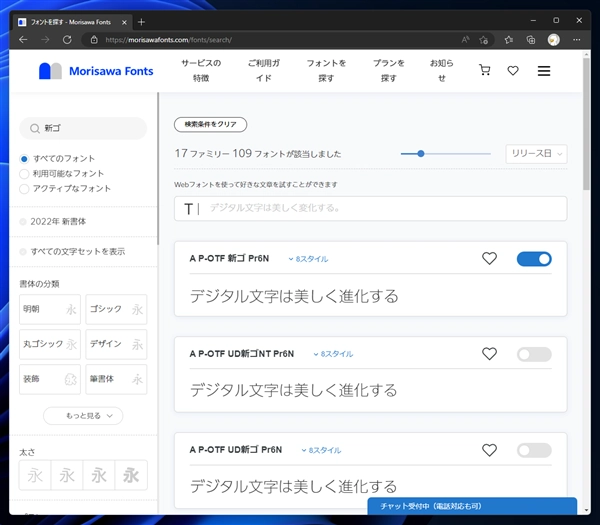Open the browser profile avatar
Screen dimensions: 600x525
click(553, 40)
